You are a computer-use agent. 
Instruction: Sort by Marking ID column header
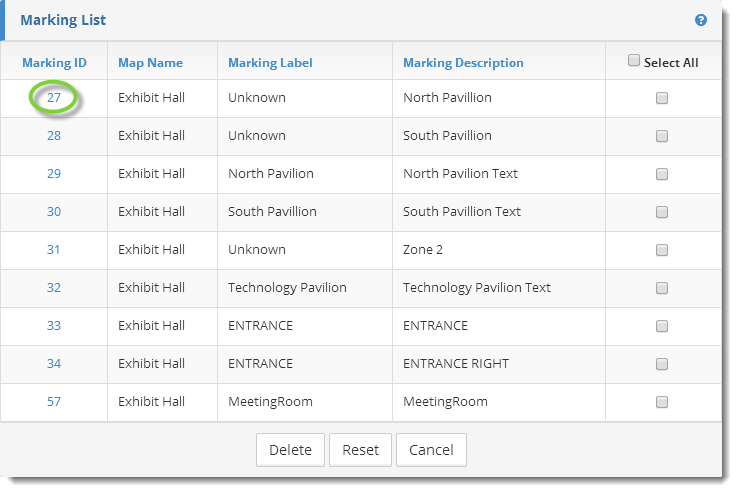54,62
